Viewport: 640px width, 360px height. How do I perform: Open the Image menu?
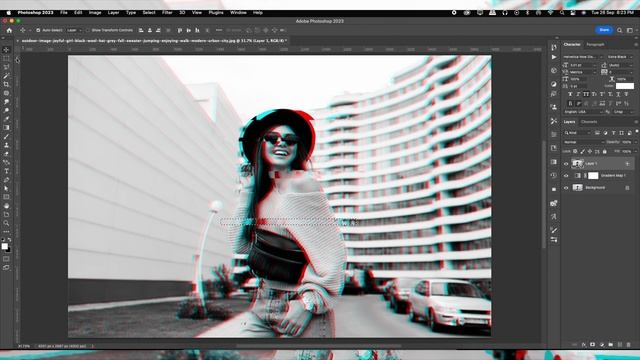[95, 13]
